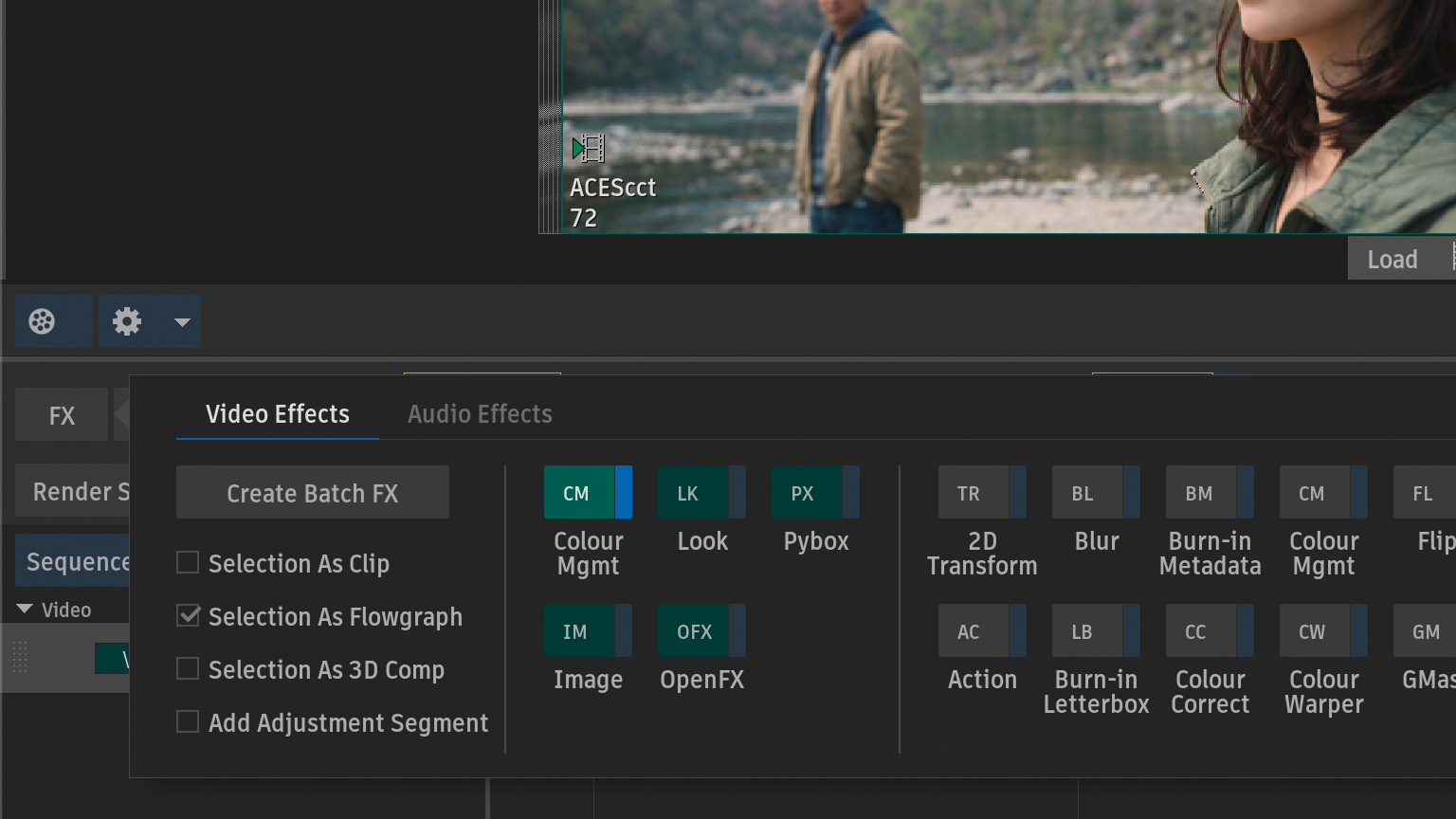Select the Video Effects tab
Image resolution: width=1456 pixels, height=819 pixels.
tap(278, 414)
